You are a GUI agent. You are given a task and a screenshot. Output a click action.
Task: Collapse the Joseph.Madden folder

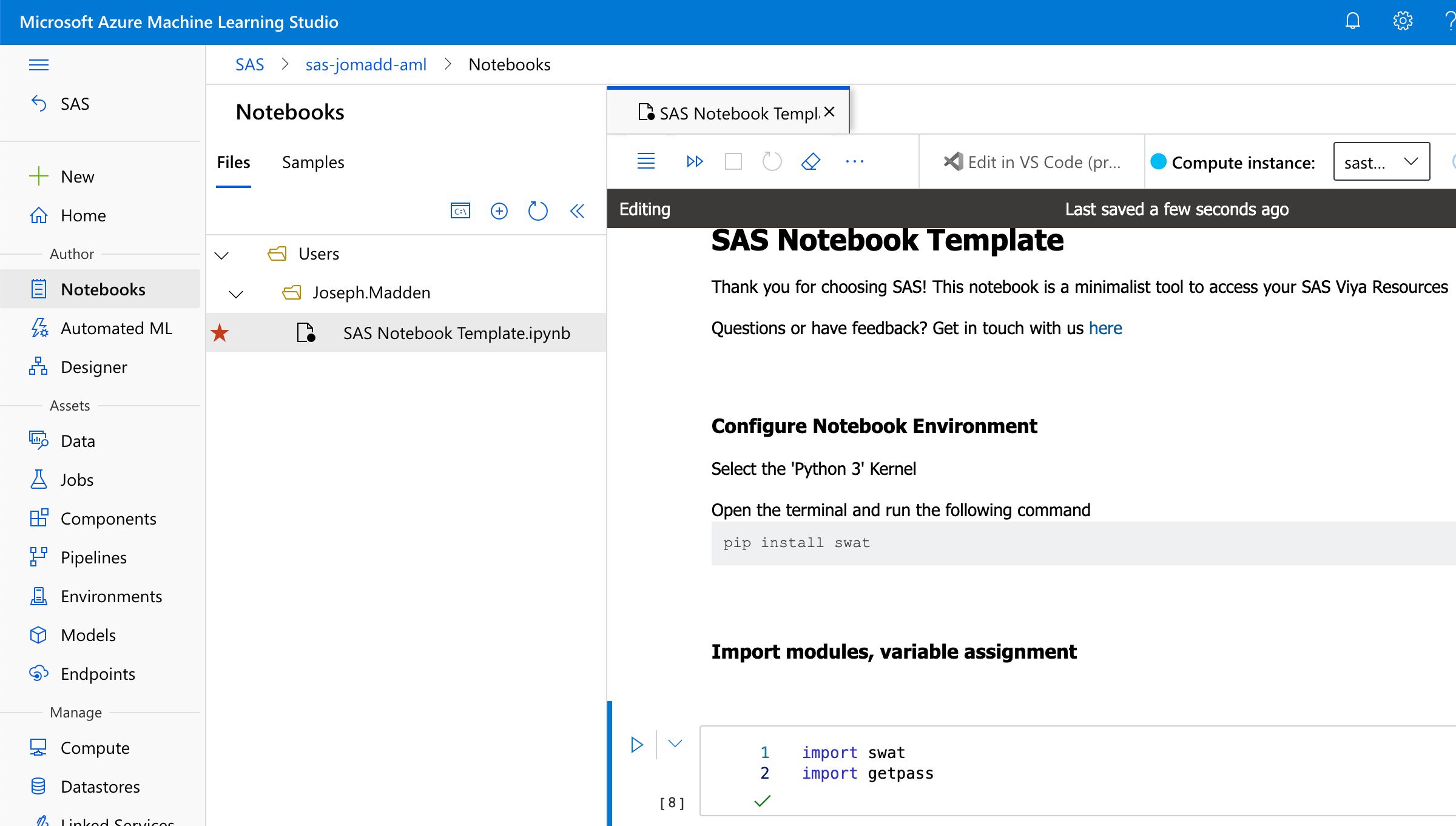coord(236,294)
